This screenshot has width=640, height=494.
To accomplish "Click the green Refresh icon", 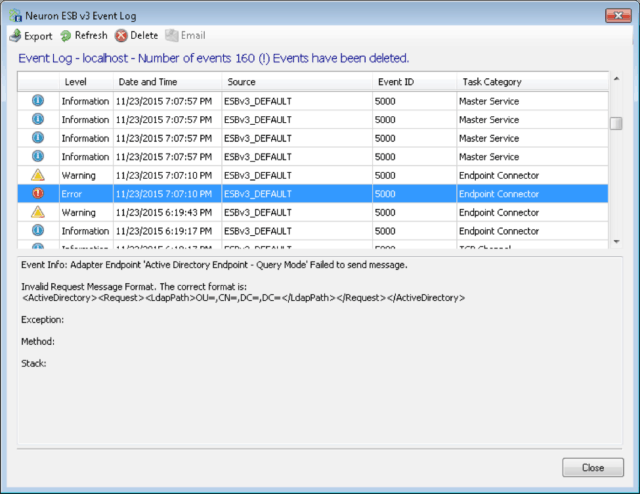I will 65,36.
